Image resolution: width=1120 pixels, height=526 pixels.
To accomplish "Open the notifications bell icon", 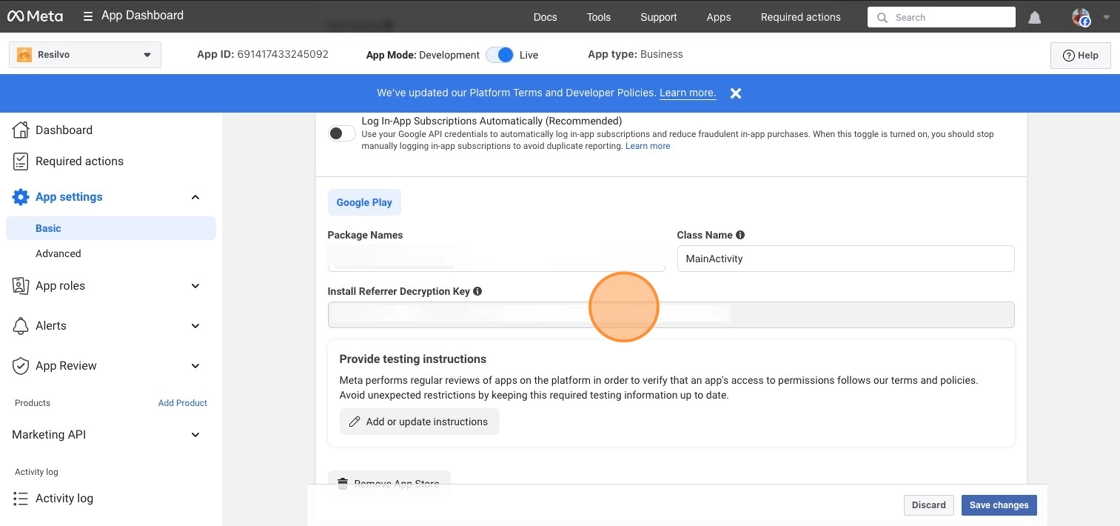I will [1035, 17].
